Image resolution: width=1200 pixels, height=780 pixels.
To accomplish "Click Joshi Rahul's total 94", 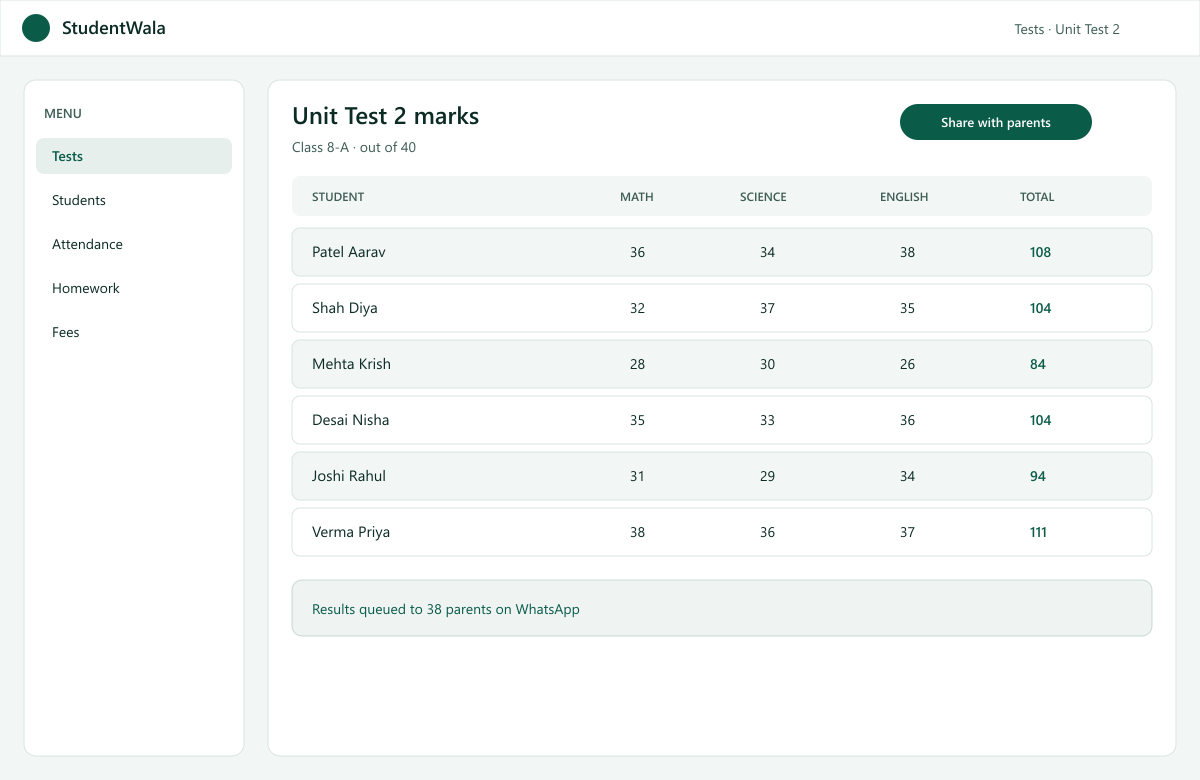I will click(1038, 476).
